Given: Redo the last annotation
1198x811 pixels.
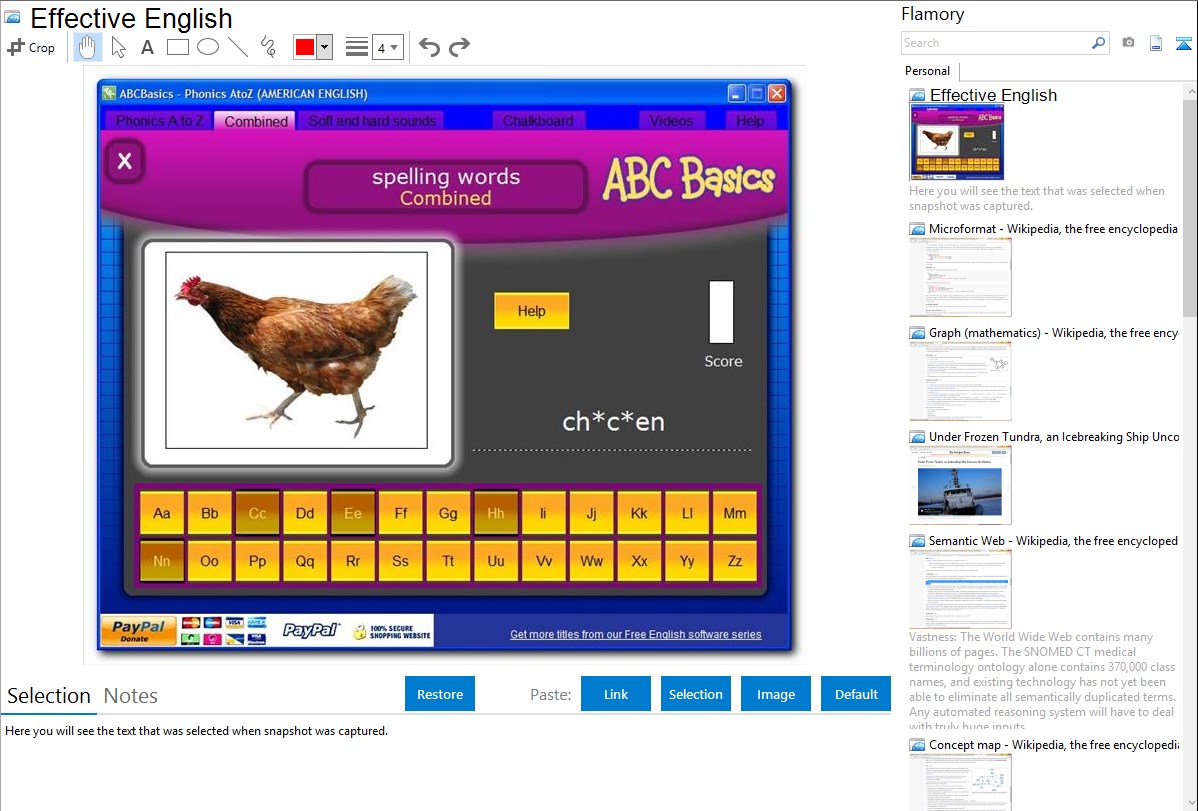Looking at the screenshot, I should (459, 47).
